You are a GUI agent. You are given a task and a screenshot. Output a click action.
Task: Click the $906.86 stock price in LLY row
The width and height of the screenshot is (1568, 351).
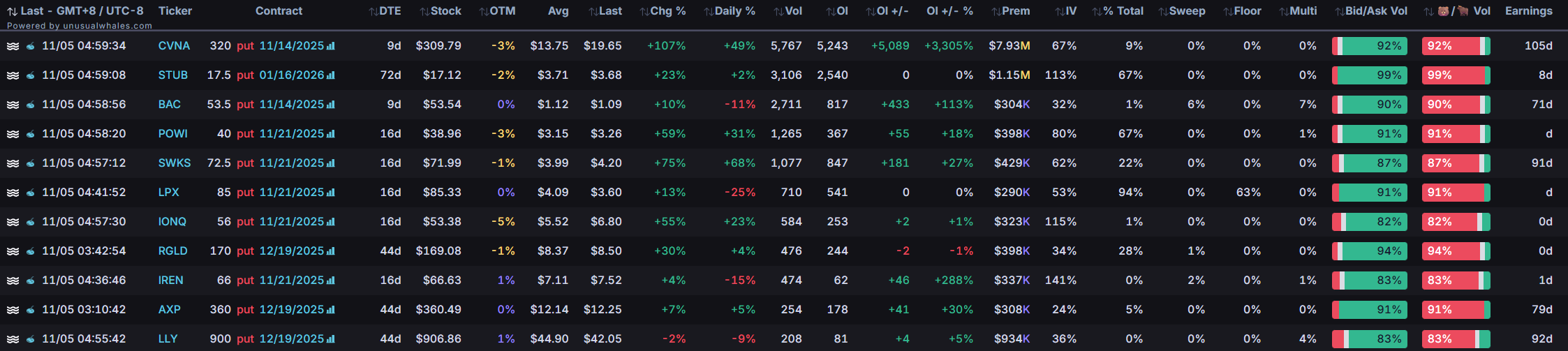point(438,339)
